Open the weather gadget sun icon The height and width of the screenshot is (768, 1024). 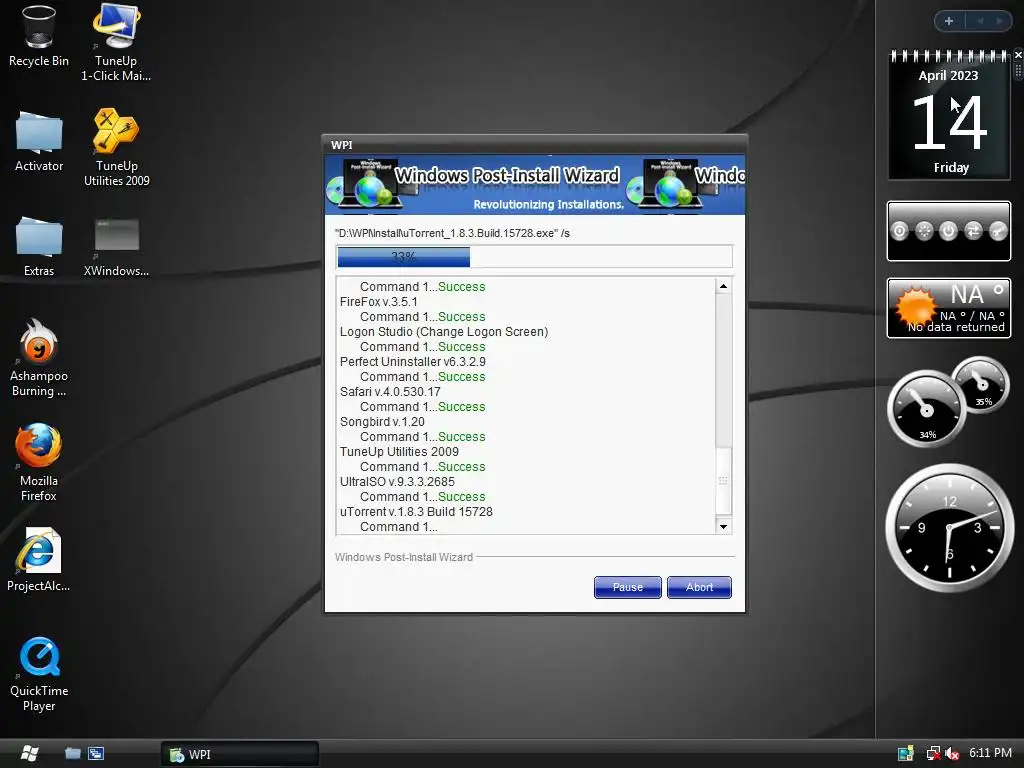(916, 306)
